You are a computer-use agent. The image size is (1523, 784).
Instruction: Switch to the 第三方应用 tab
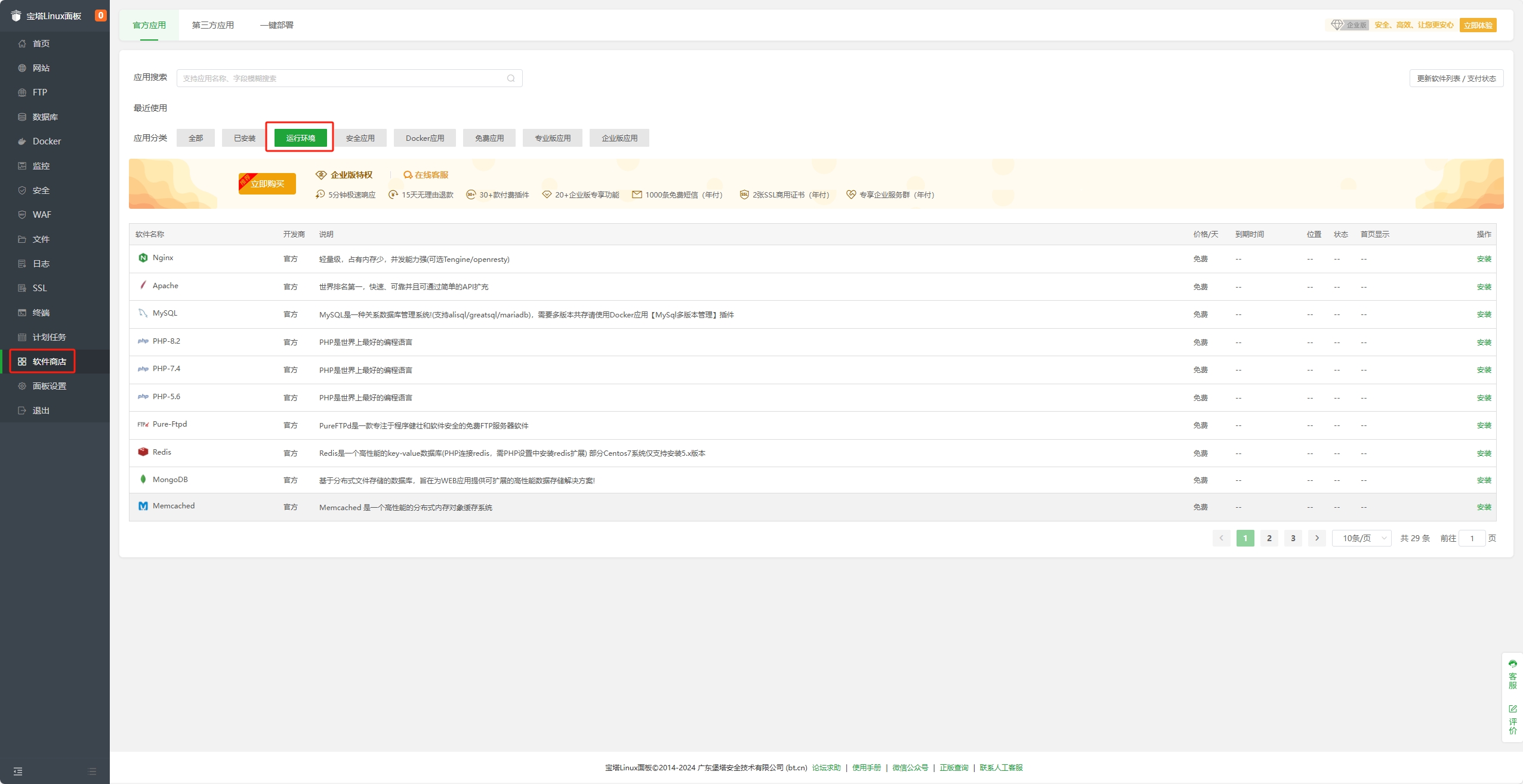tap(213, 25)
